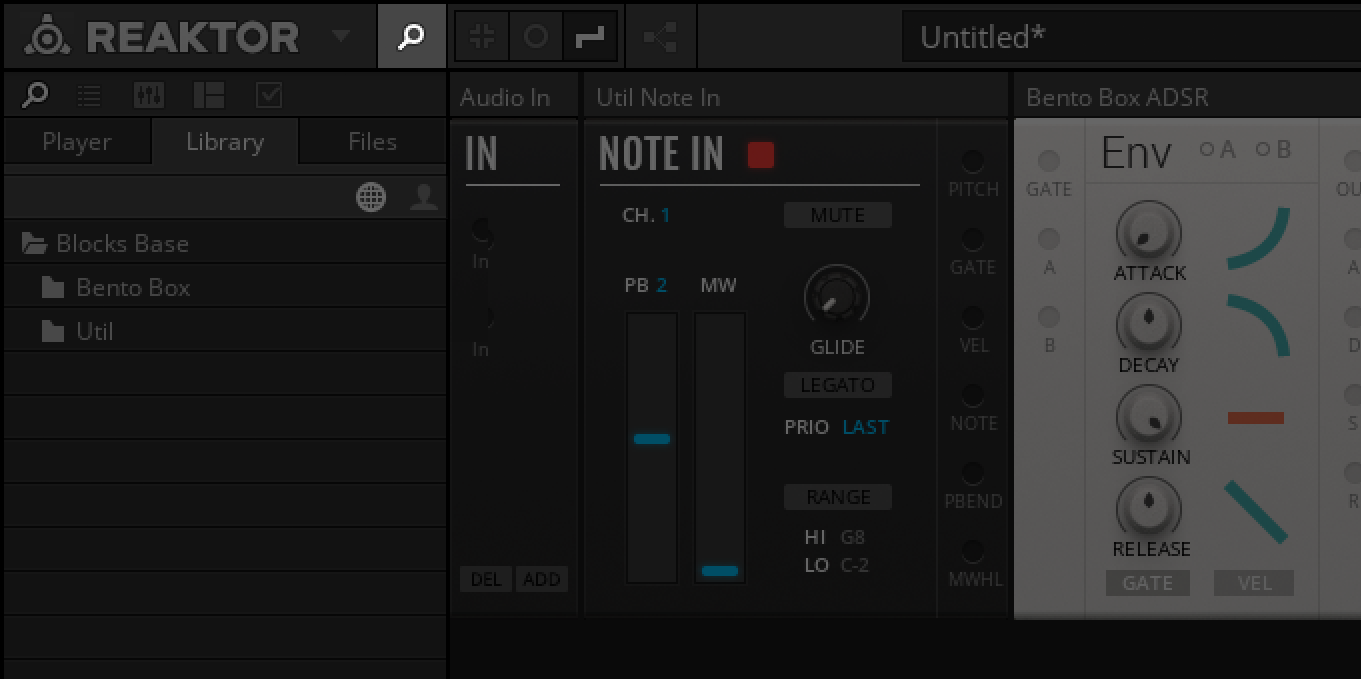Viewport: 1361px width, 679px height.
Task: Click the ADSR B input port
Action: [x=1049, y=317]
